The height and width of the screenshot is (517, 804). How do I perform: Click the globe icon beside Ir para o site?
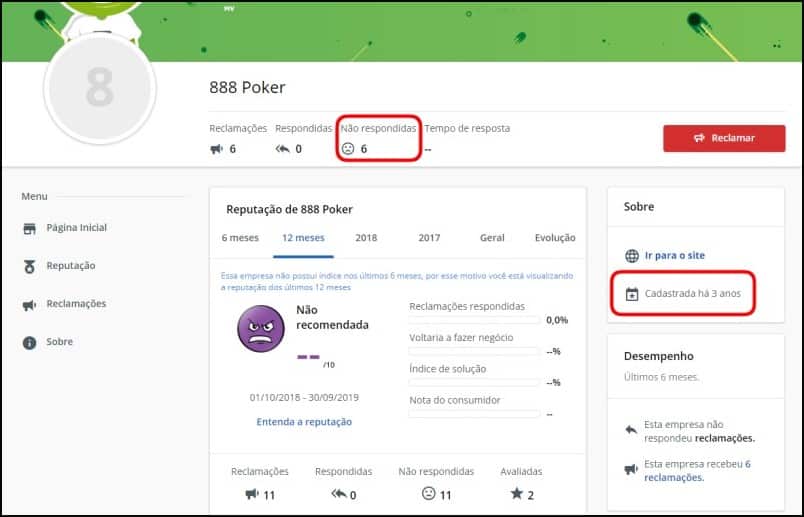click(x=632, y=255)
